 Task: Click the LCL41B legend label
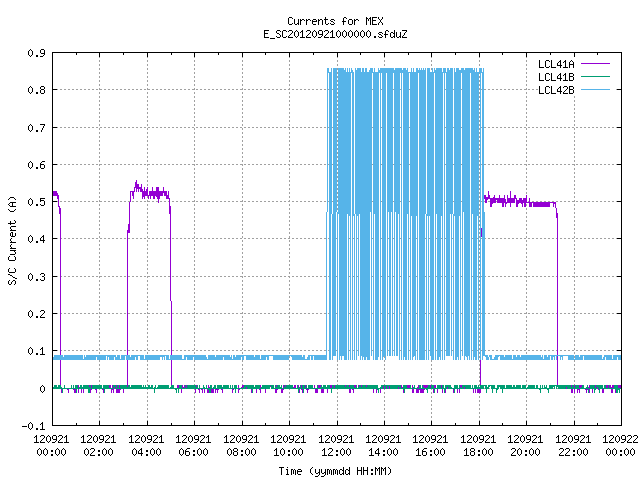coord(556,77)
